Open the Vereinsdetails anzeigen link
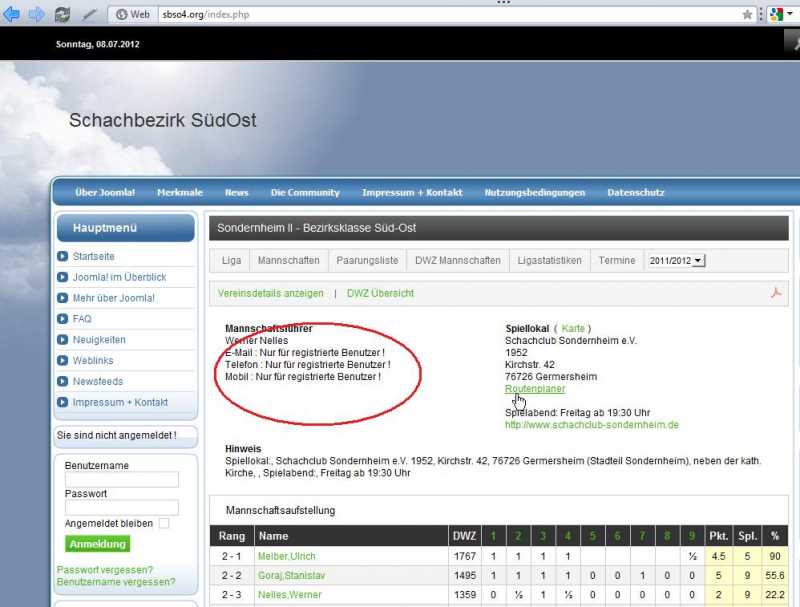Viewport: 800px width, 607px height. pos(271,293)
